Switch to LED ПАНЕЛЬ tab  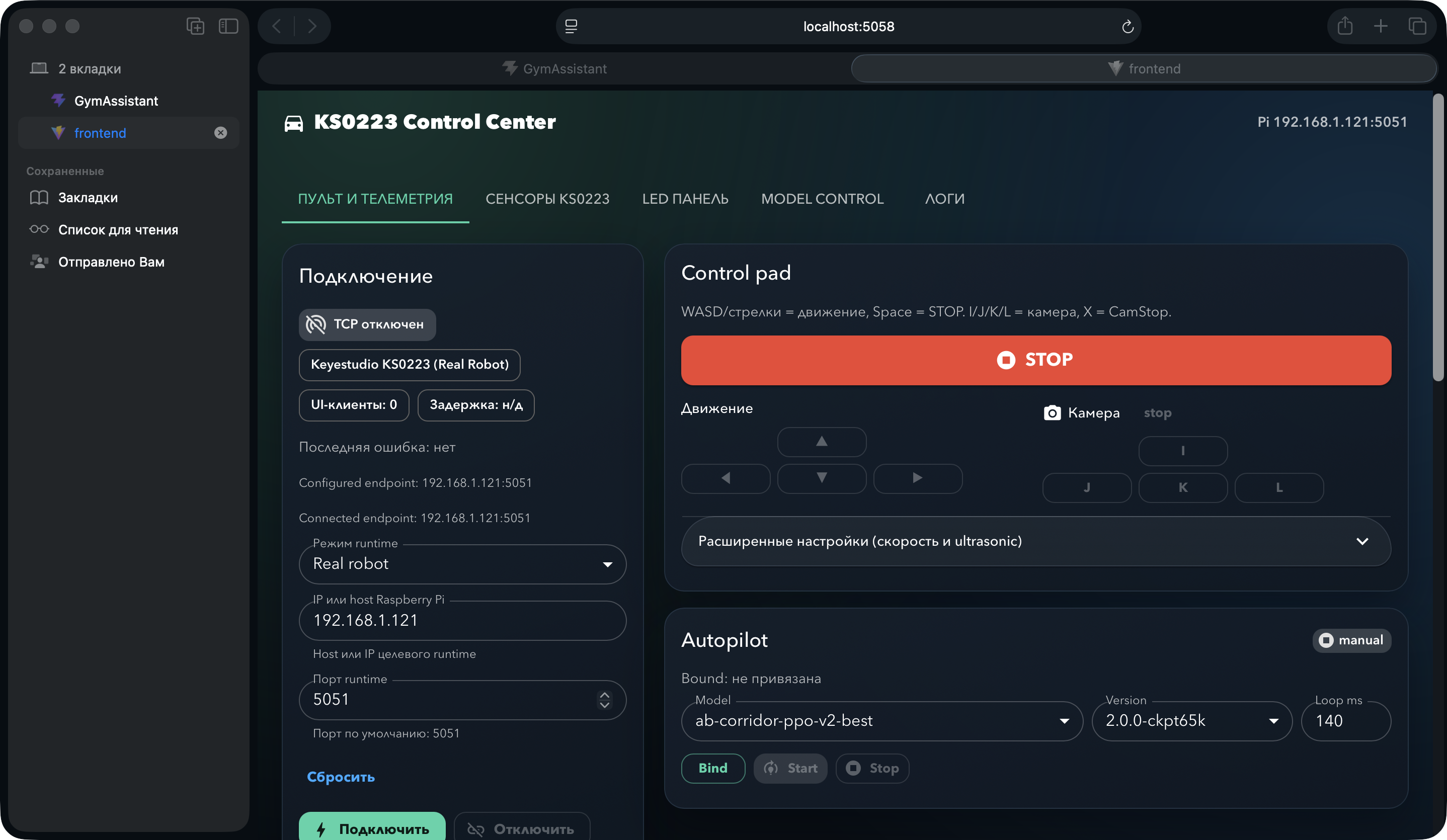click(x=685, y=199)
